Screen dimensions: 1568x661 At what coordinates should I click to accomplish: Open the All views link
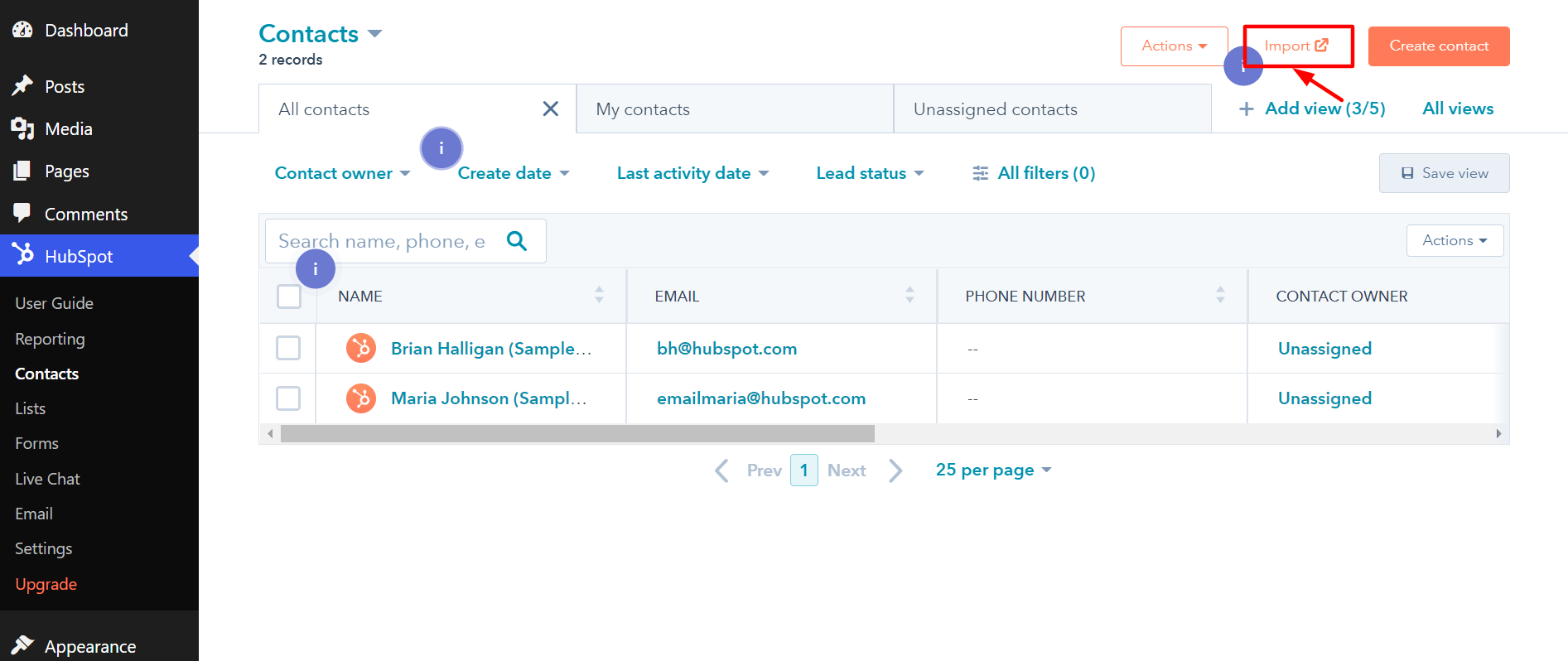1458,109
